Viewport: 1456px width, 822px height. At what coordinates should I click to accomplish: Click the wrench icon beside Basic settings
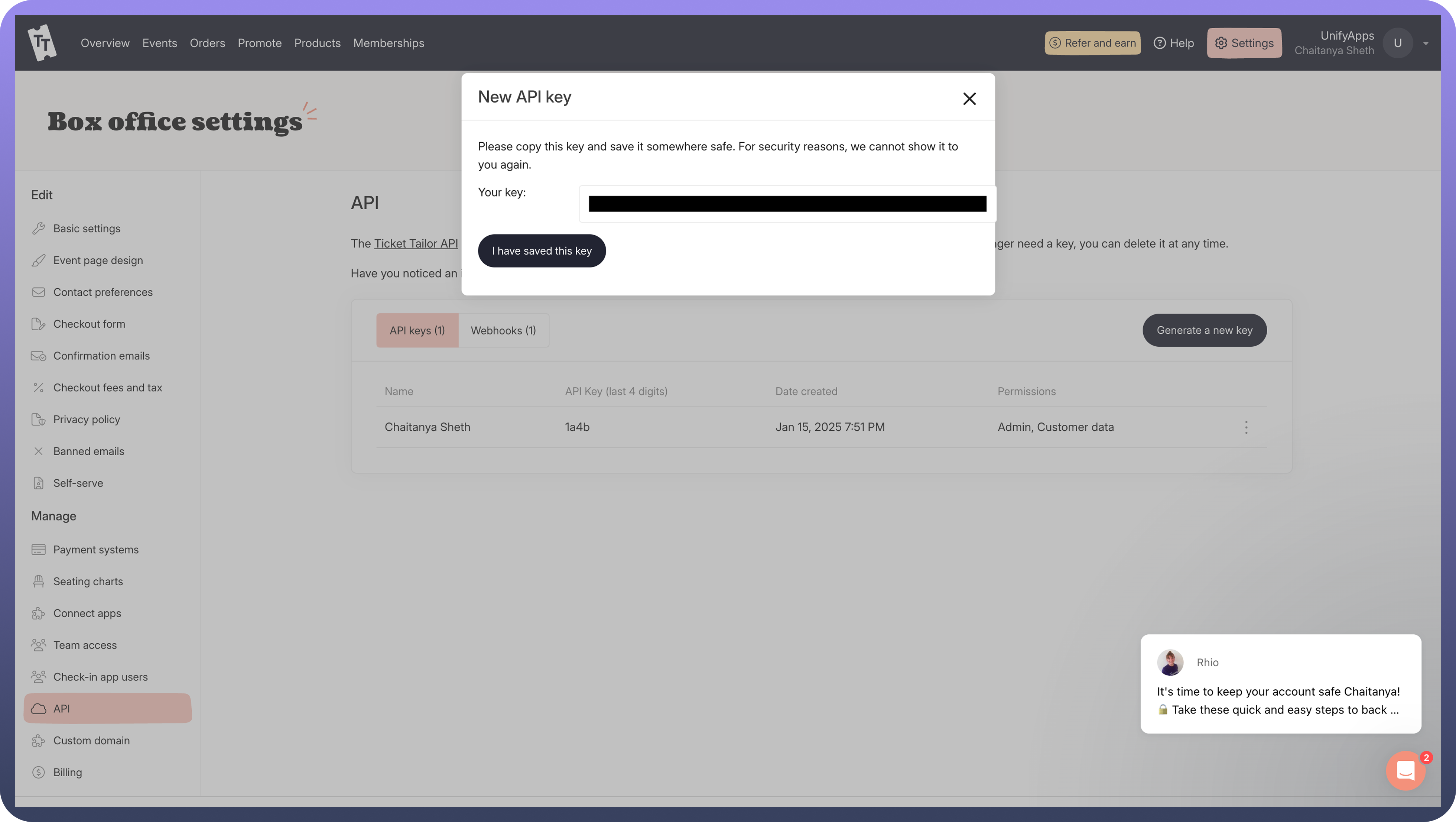[x=38, y=229]
